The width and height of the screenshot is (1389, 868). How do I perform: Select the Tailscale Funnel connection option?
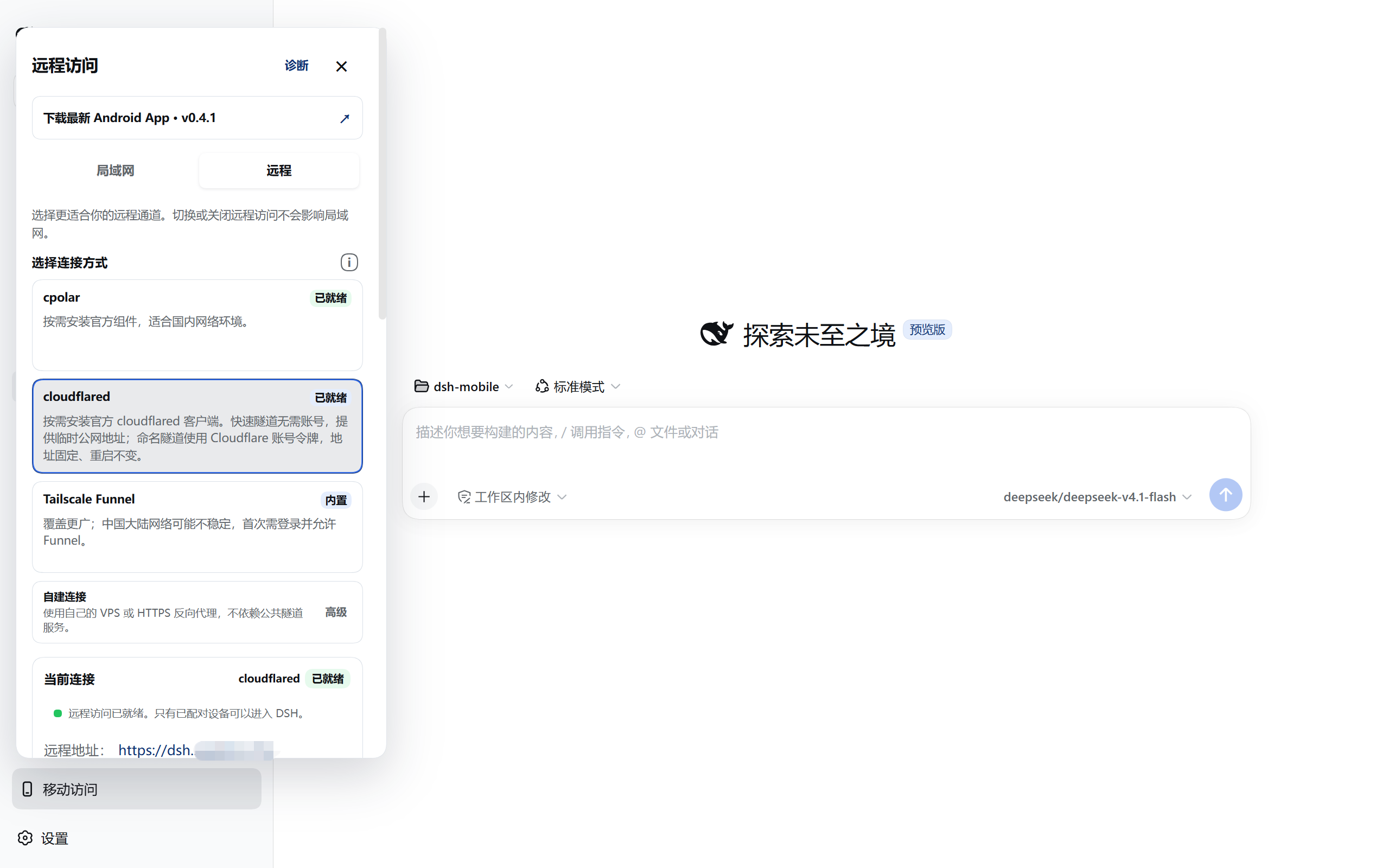coord(197,526)
